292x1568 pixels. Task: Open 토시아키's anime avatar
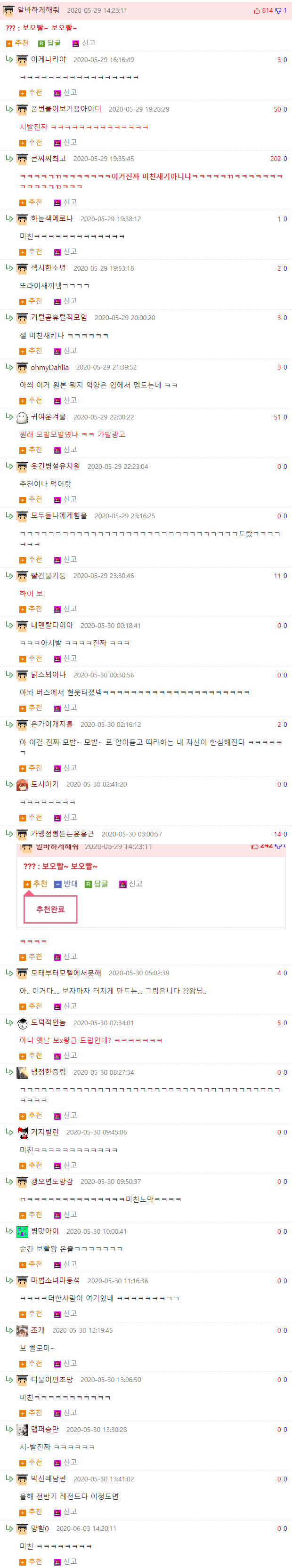coord(22,785)
